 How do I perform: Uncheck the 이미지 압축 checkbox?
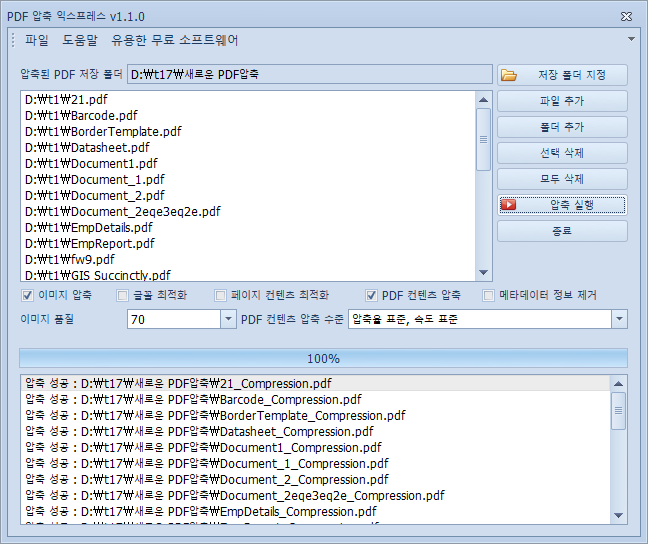coord(27,295)
